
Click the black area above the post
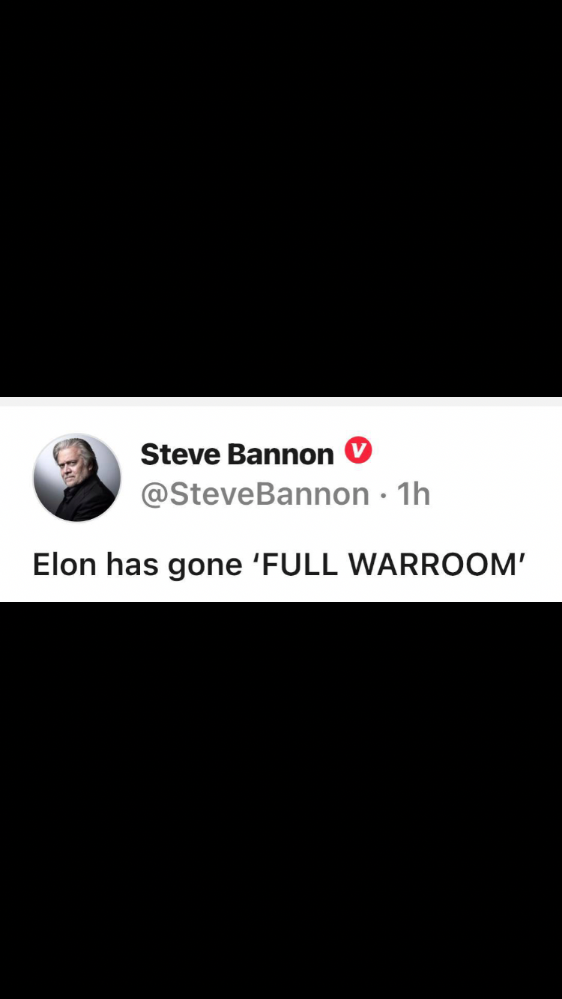[281, 198]
